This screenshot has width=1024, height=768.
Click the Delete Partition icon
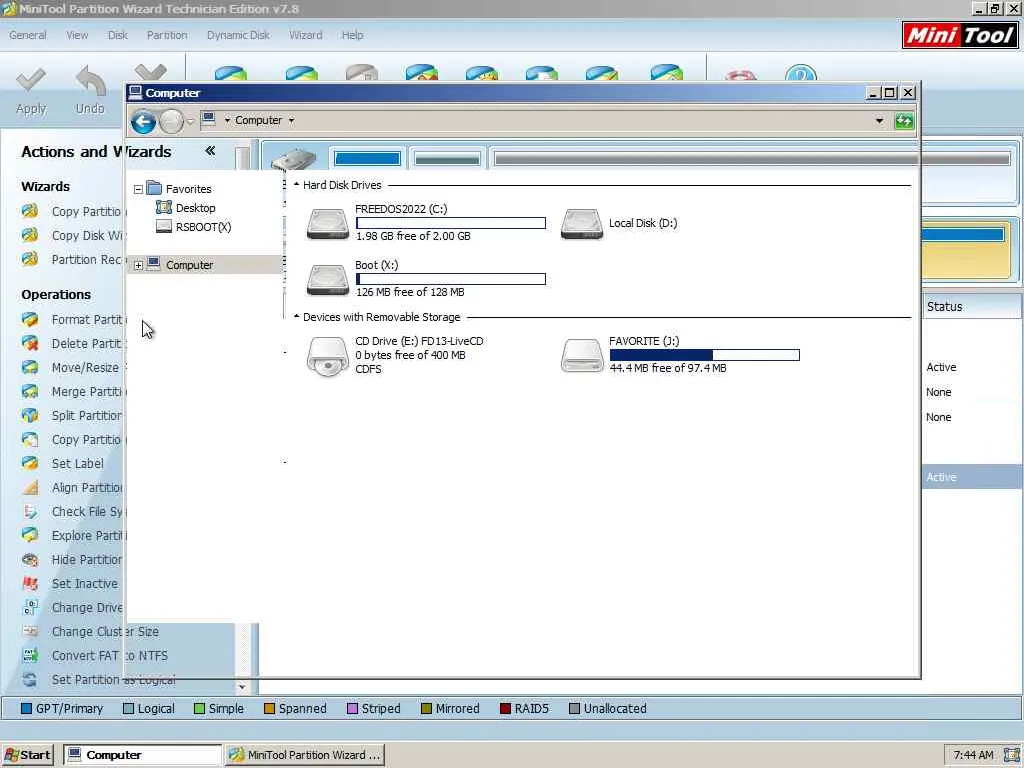pyautogui.click(x=30, y=344)
